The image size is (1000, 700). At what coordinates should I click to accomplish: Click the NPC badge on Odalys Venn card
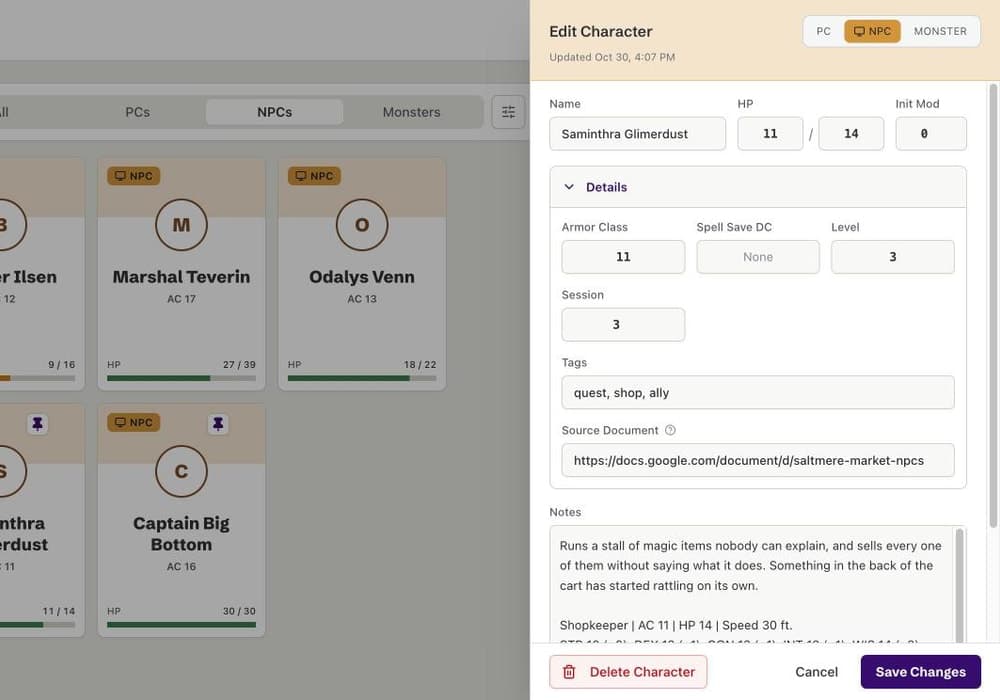click(x=314, y=176)
